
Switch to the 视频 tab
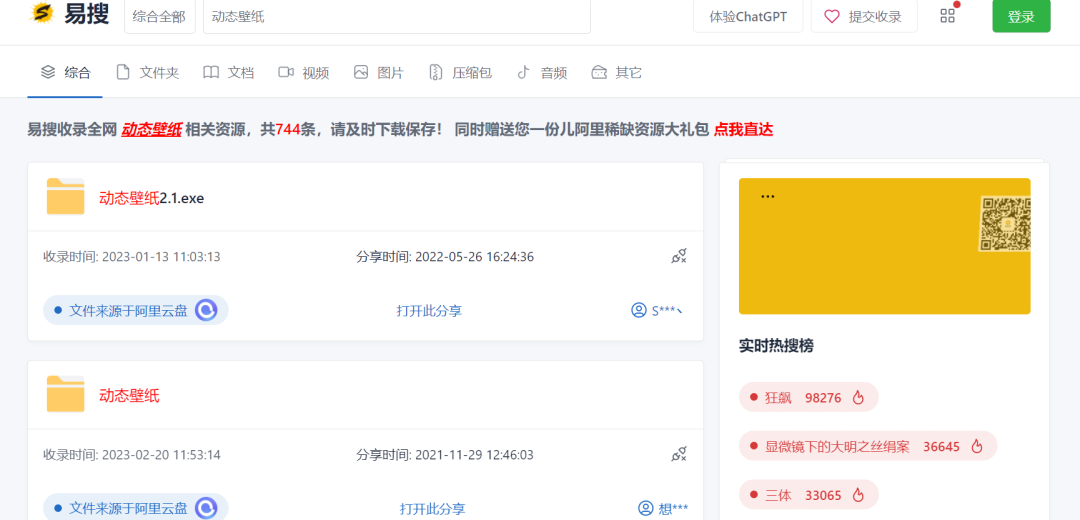click(304, 72)
